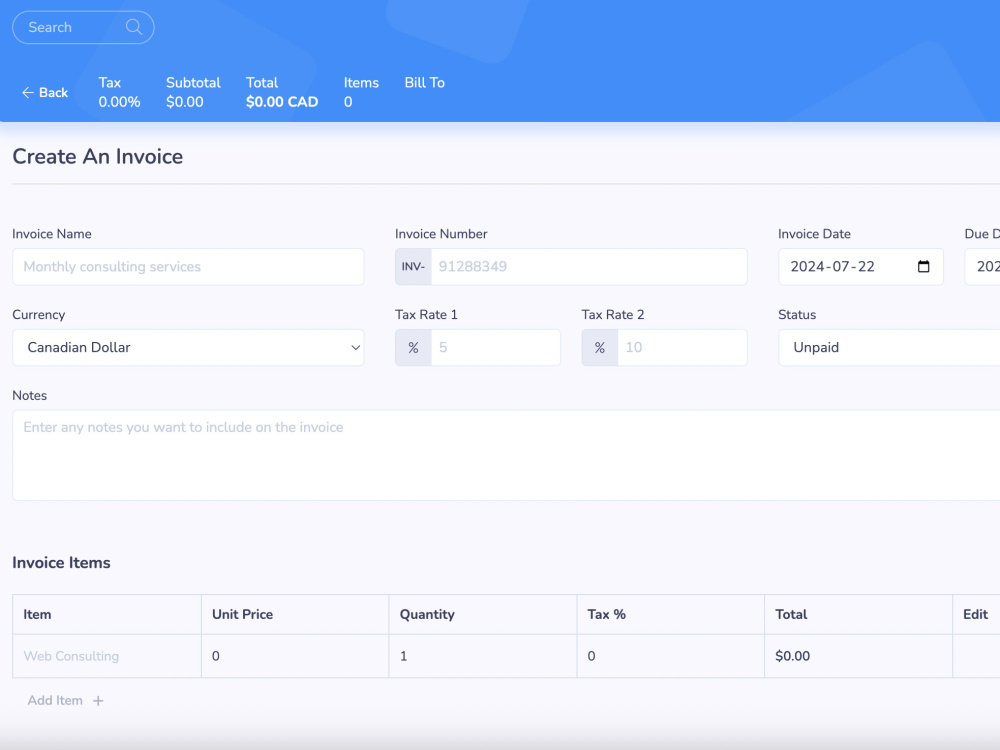Click the Tax Rate 2 input

(682, 348)
